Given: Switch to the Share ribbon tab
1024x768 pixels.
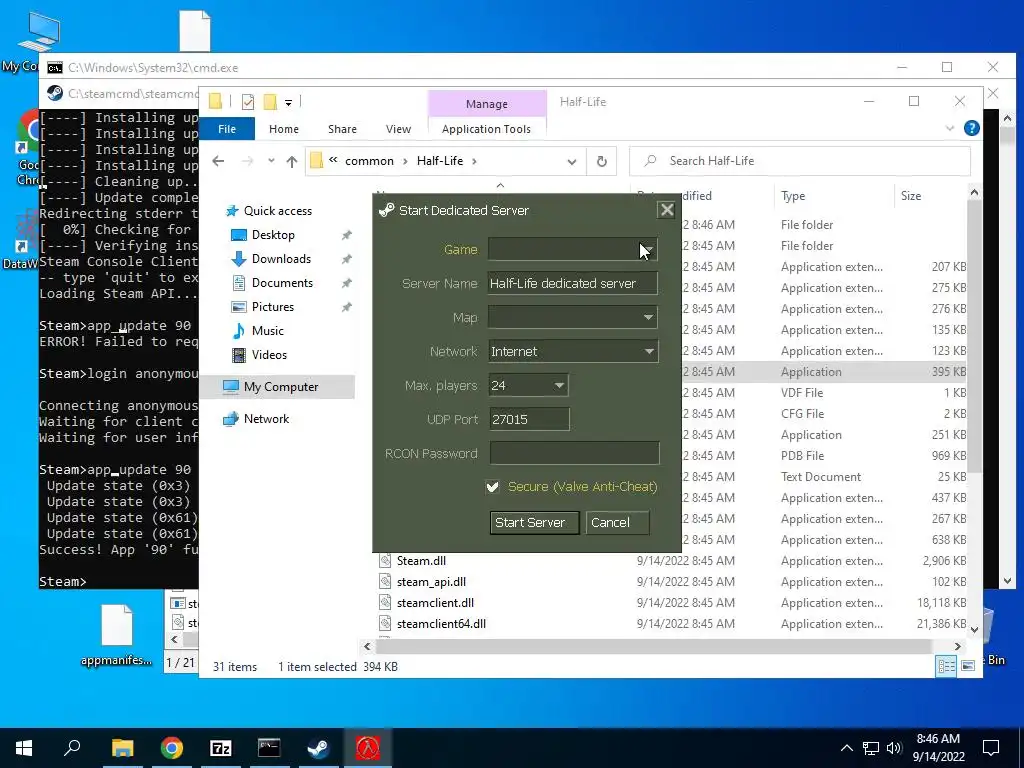Looking at the screenshot, I should [x=342, y=129].
